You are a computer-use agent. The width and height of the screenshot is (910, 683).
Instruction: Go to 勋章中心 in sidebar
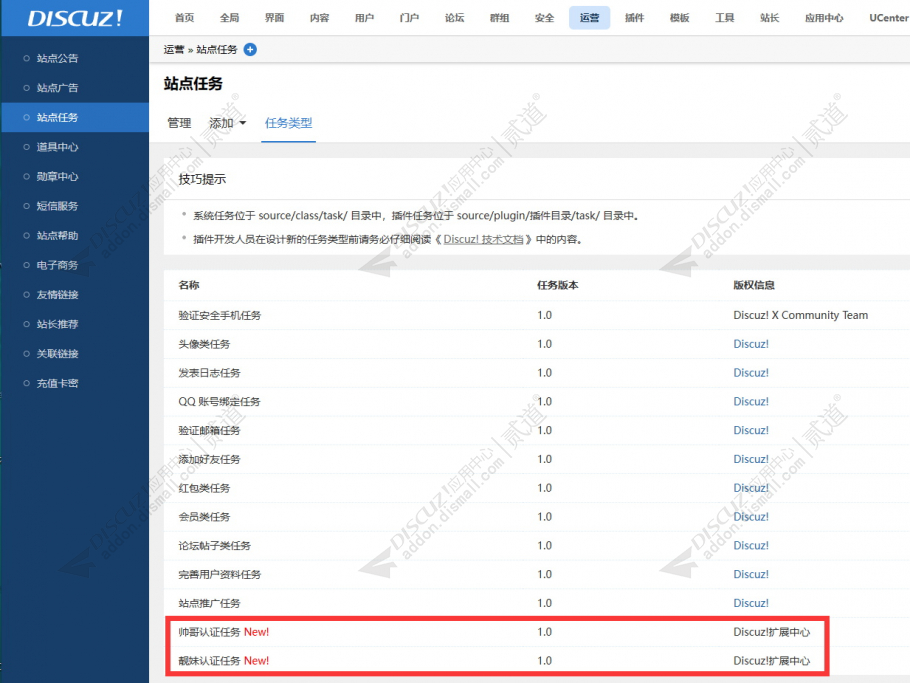pyautogui.click(x=57, y=176)
